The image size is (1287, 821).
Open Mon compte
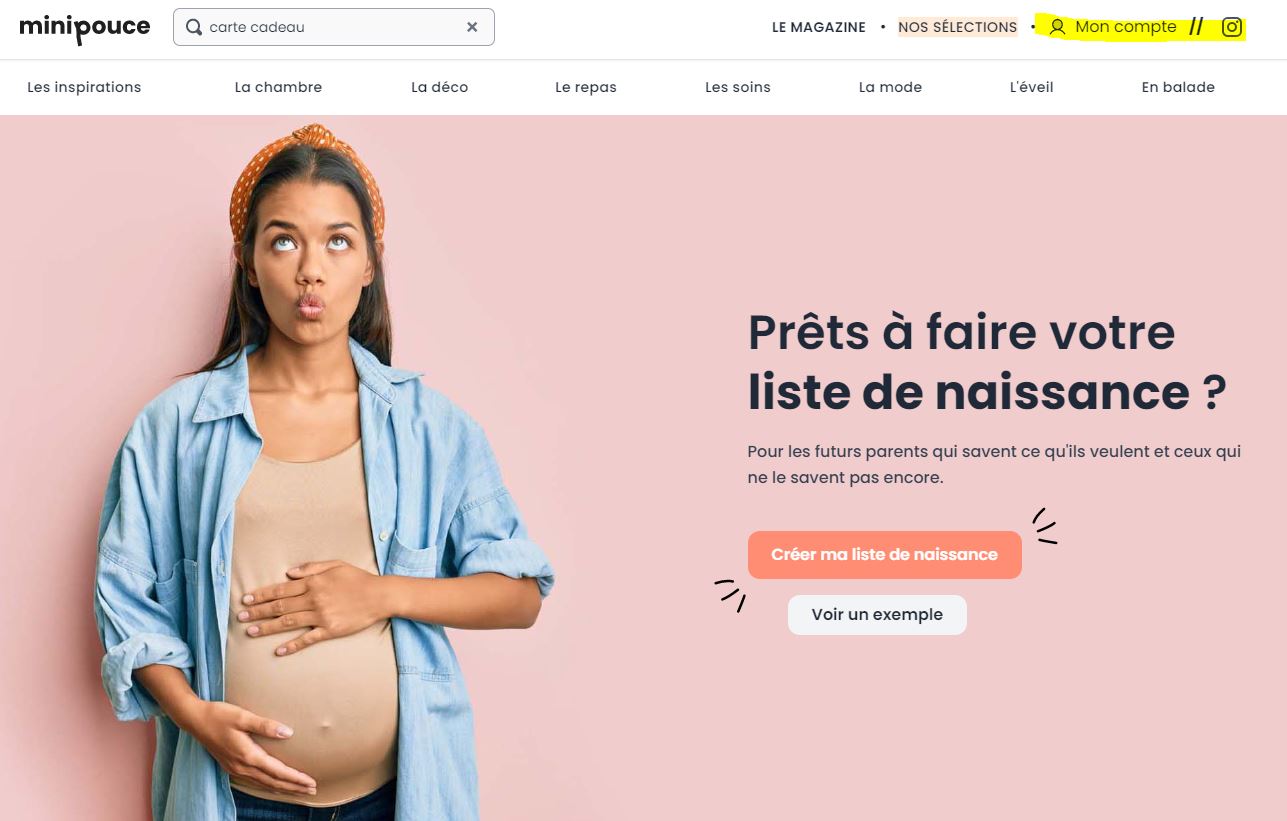click(x=1126, y=27)
